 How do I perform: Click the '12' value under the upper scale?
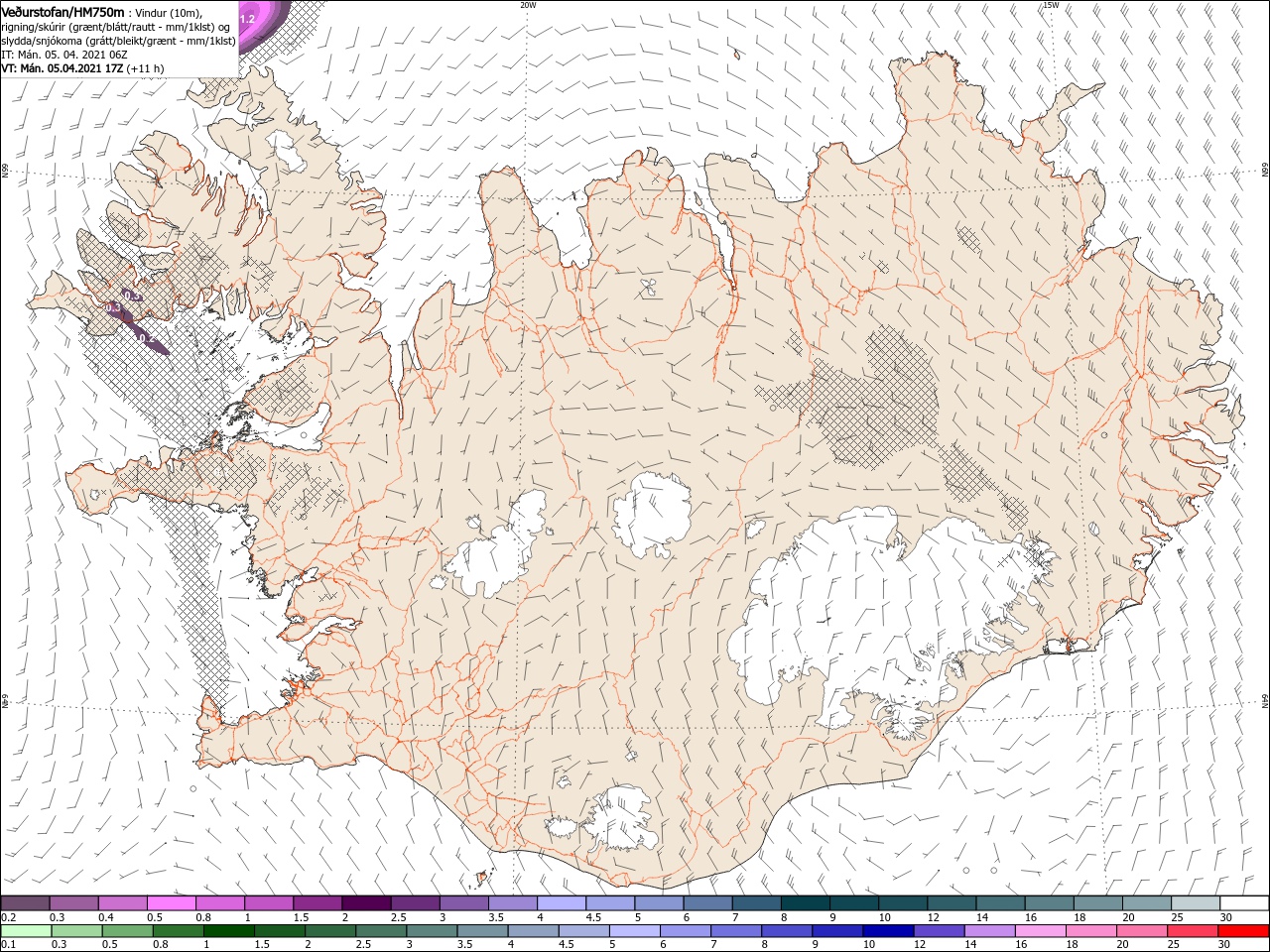tap(934, 917)
